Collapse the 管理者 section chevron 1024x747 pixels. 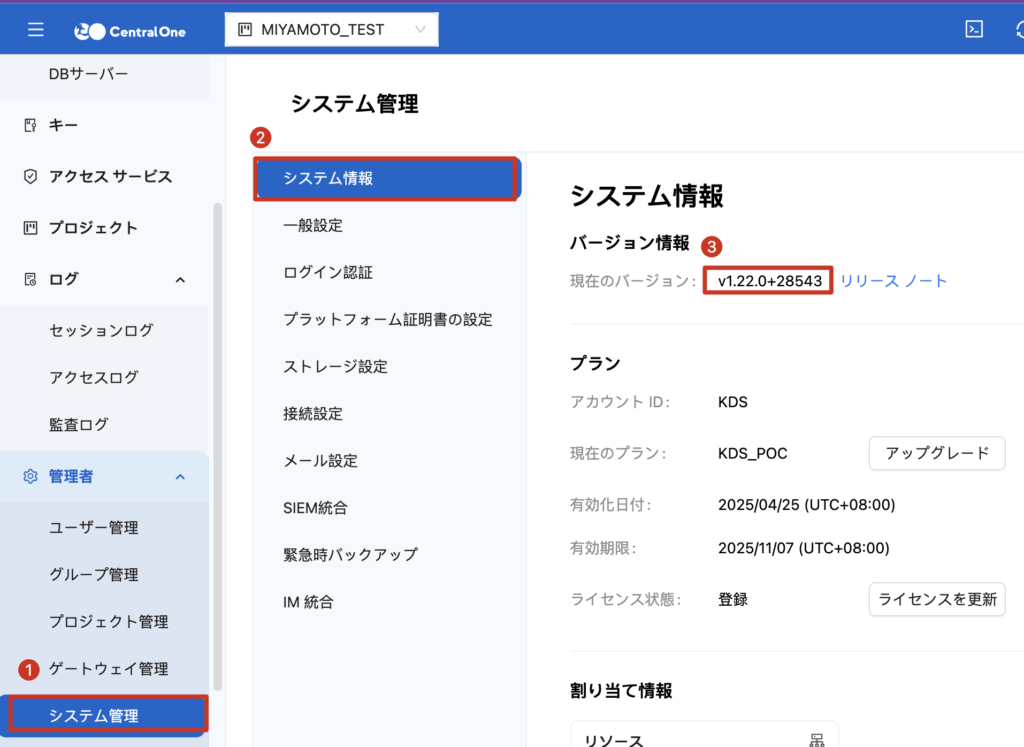click(x=180, y=477)
